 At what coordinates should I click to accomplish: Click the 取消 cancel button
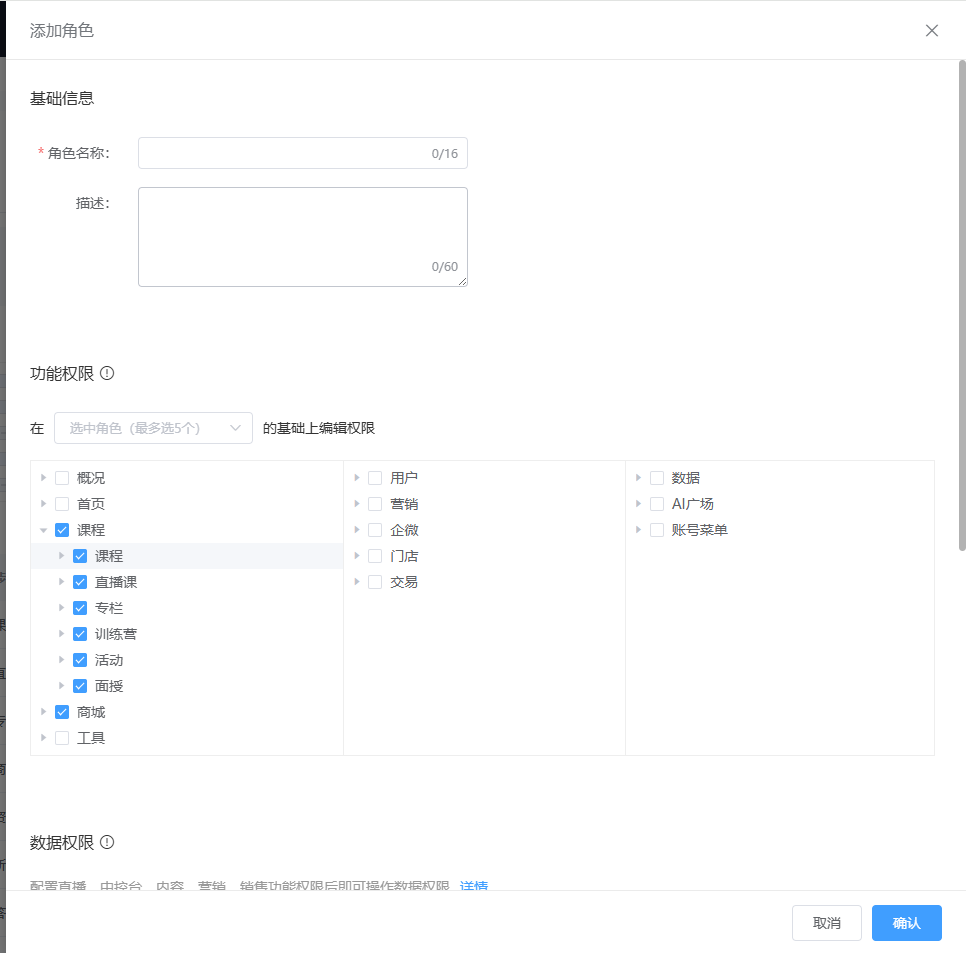point(826,922)
